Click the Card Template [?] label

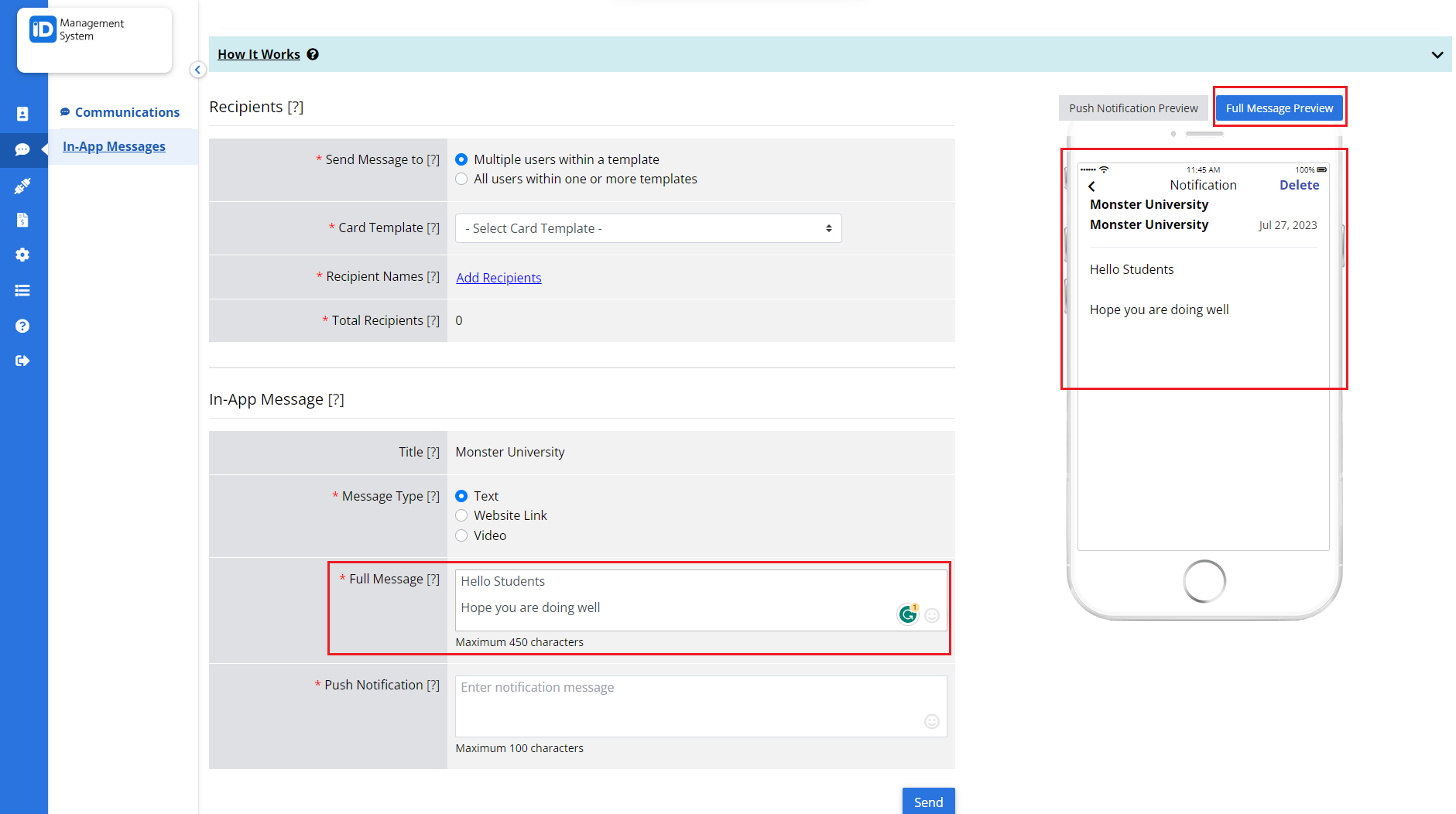click(384, 227)
